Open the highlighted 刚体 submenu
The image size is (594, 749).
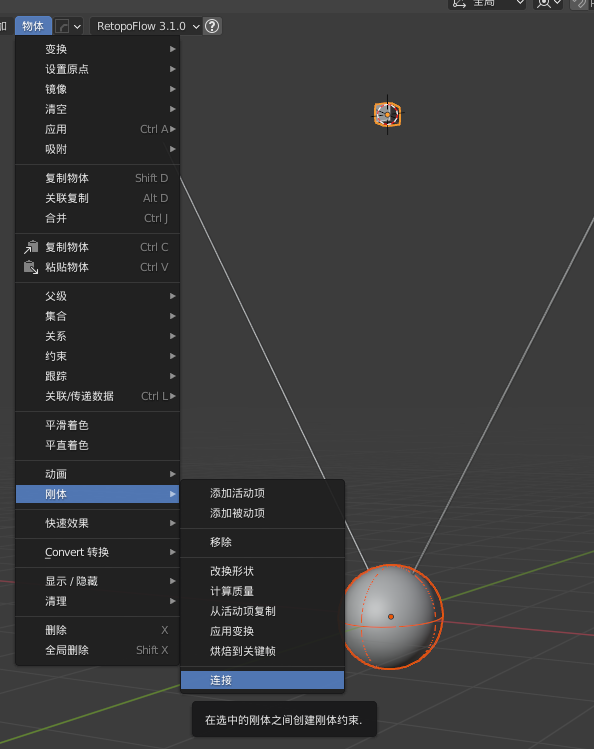(97, 494)
